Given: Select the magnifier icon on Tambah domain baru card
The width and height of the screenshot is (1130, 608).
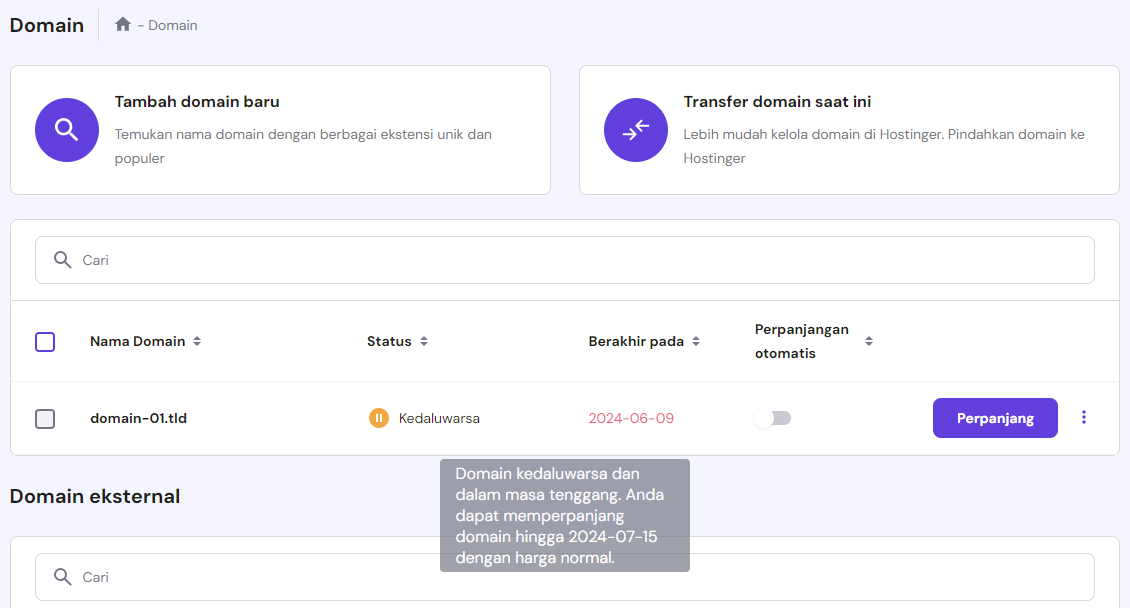Looking at the screenshot, I should point(66,129).
